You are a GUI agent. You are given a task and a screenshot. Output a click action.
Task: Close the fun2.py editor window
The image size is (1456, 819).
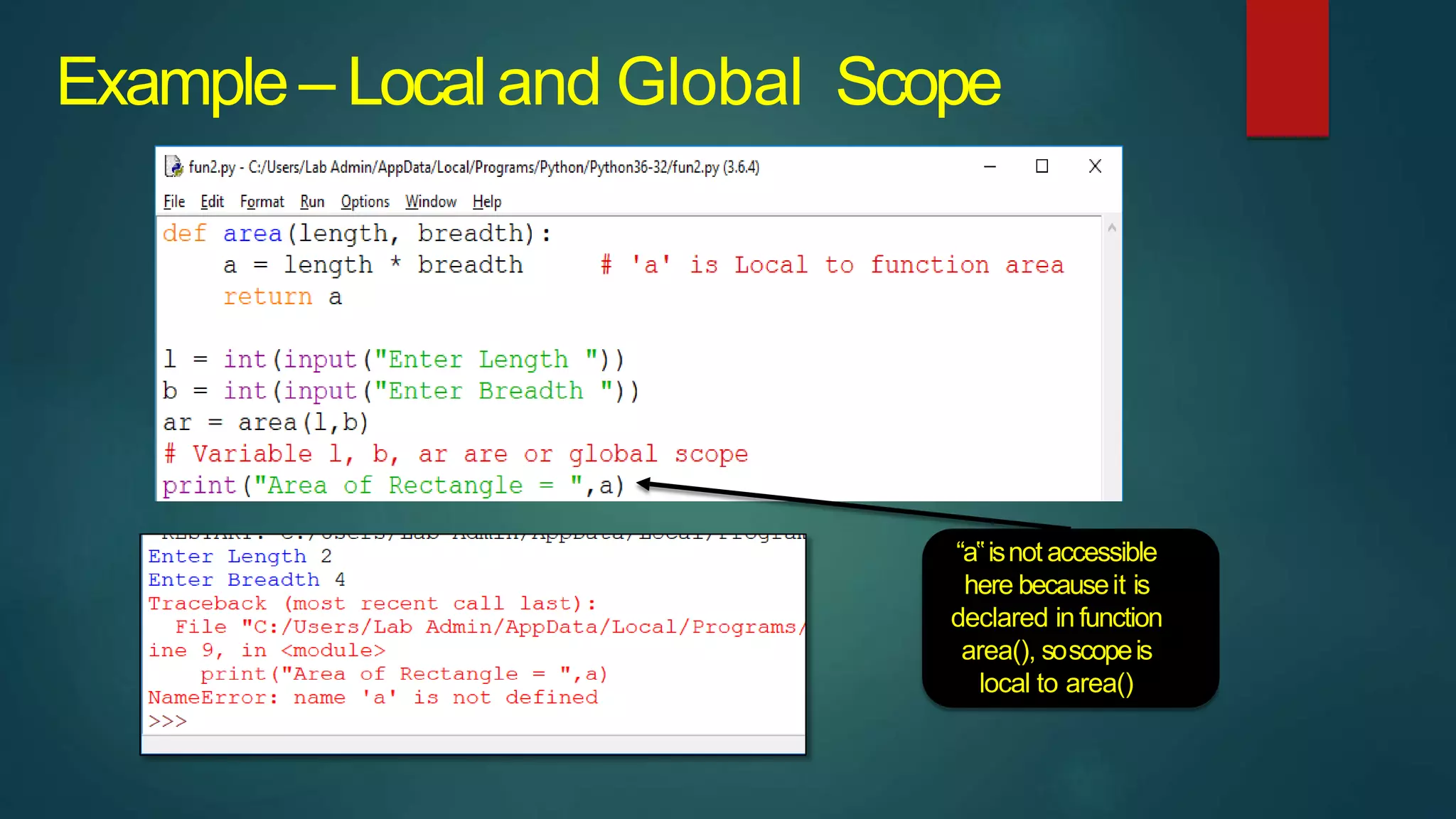tap(1095, 166)
